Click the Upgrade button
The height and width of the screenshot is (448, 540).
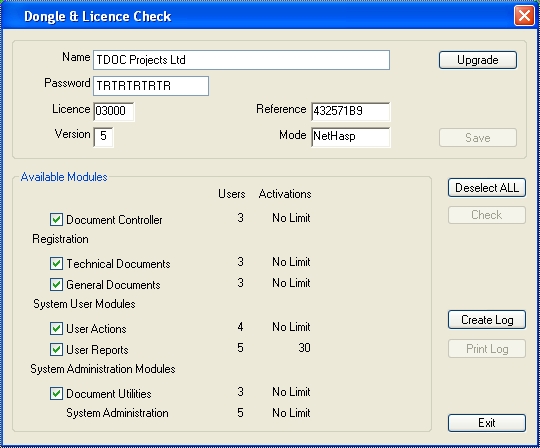478,60
